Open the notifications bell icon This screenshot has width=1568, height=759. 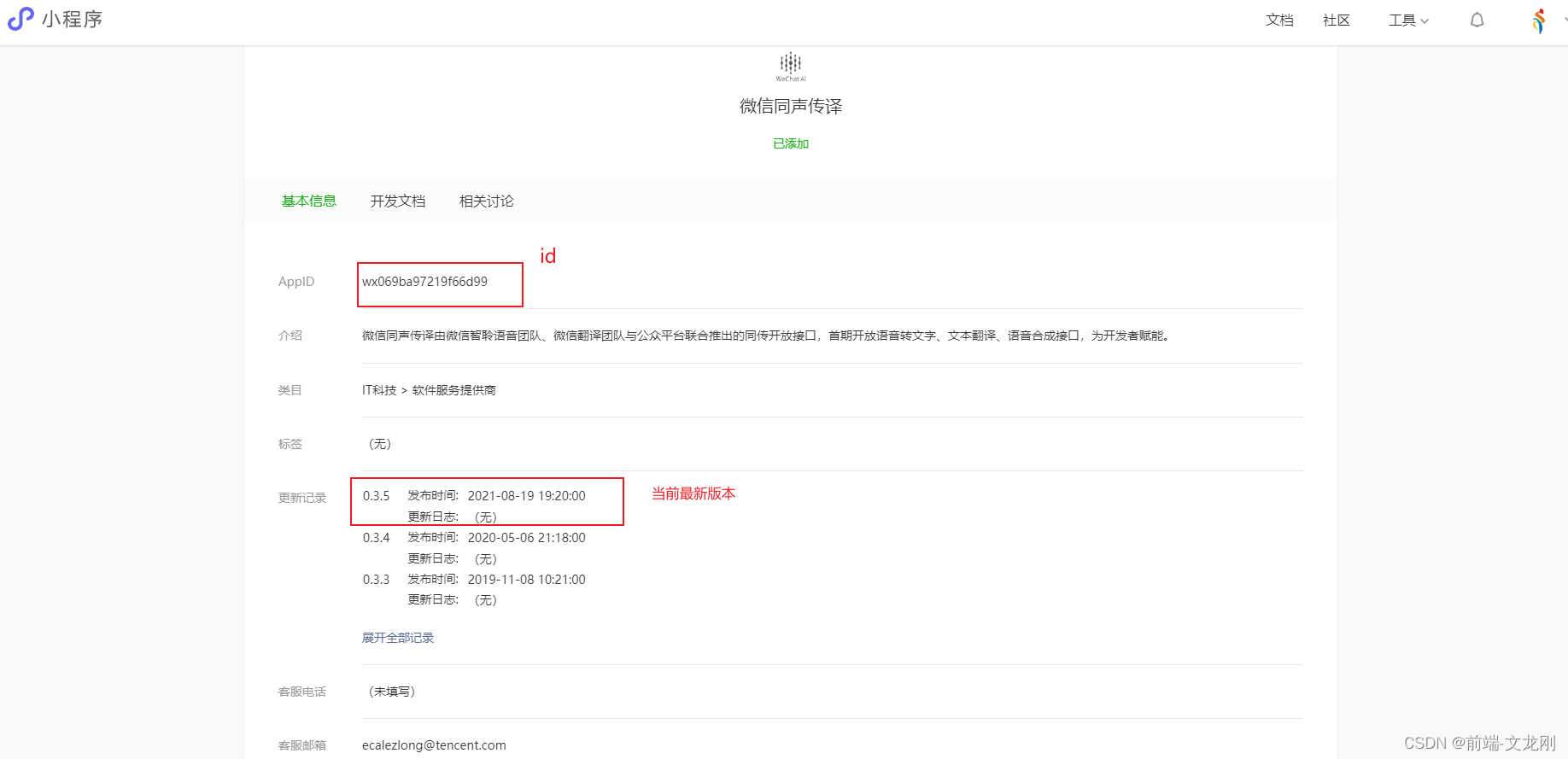[1477, 20]
